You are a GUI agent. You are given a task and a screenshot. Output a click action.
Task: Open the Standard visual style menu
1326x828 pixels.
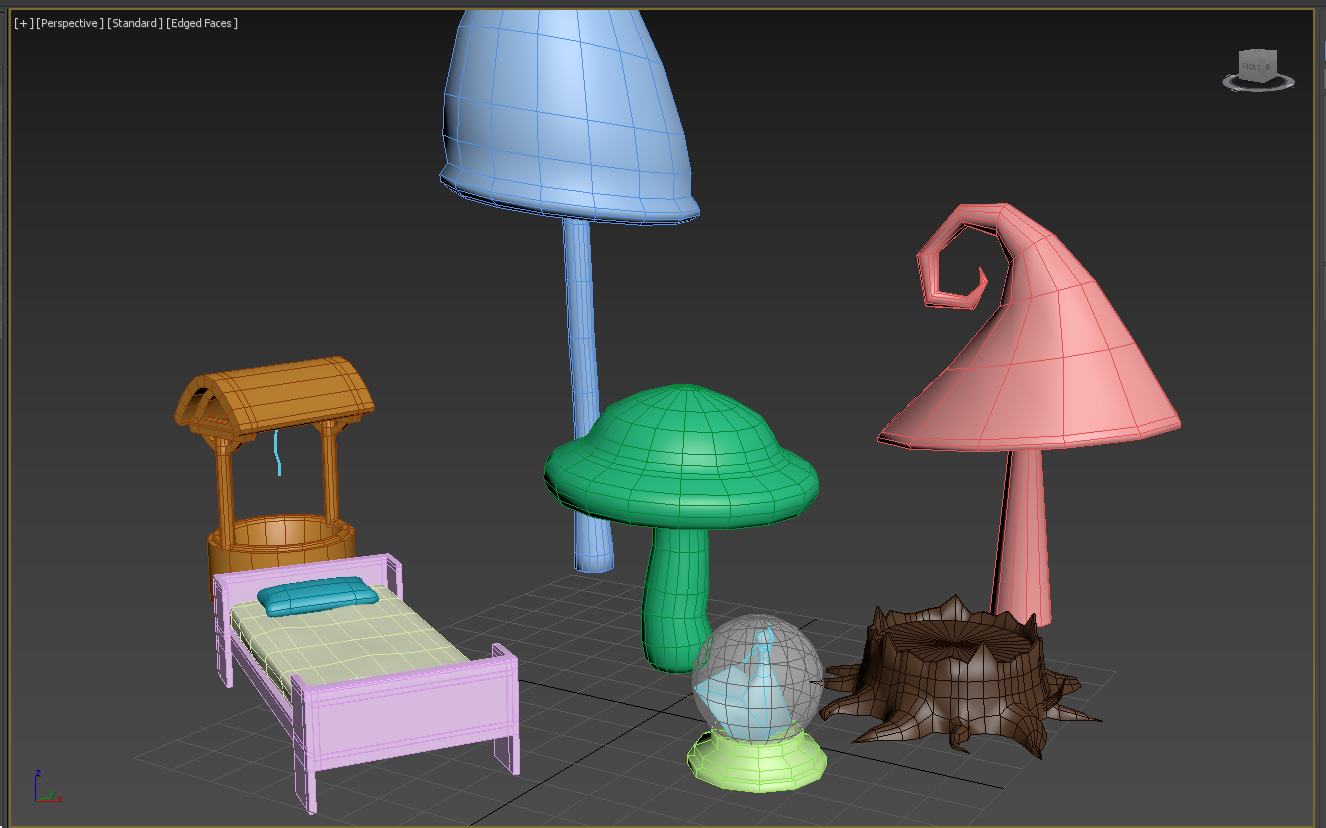134,23
